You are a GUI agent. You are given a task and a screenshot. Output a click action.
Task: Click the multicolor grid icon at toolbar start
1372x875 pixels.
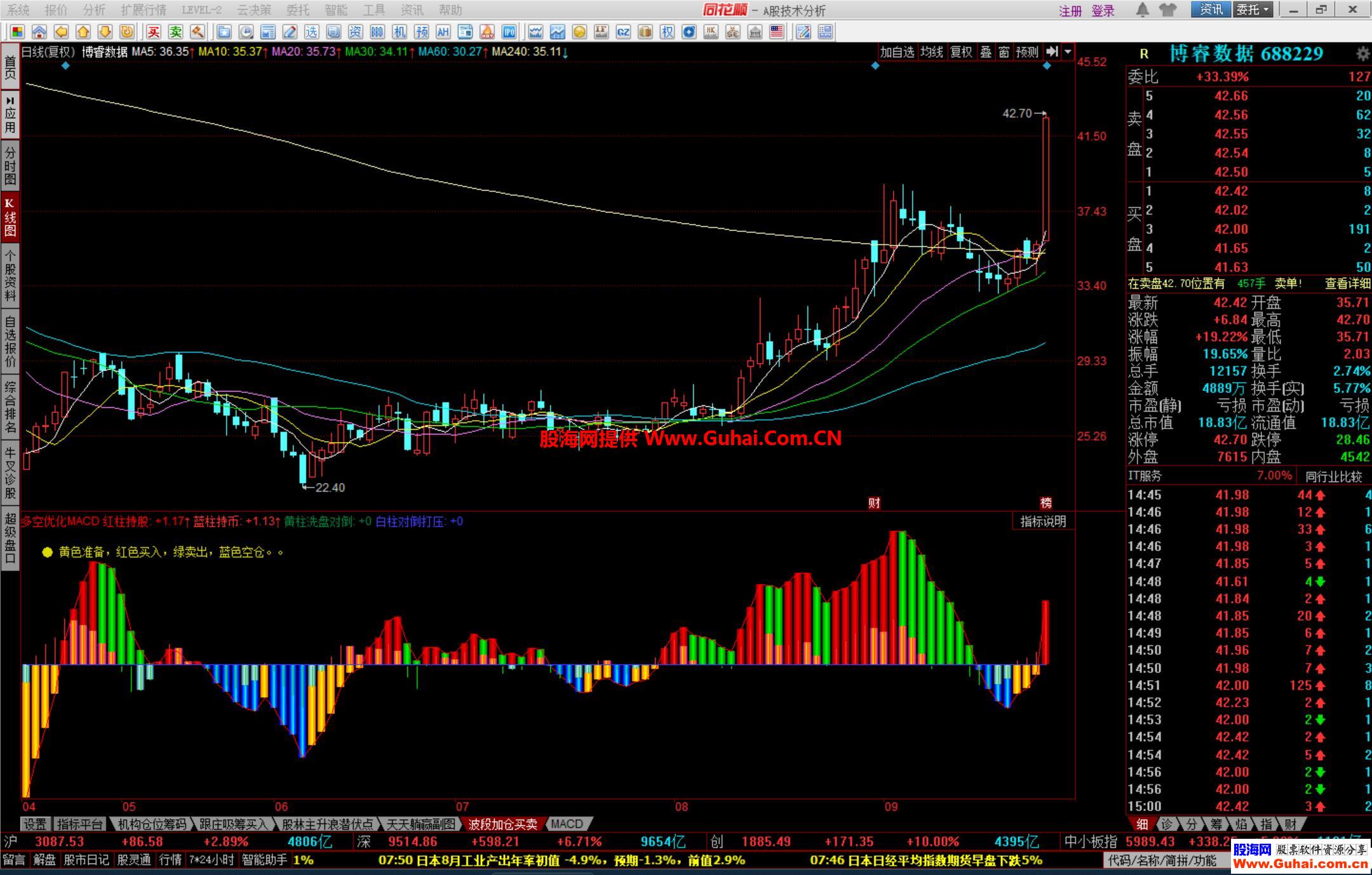click(17, 32)
